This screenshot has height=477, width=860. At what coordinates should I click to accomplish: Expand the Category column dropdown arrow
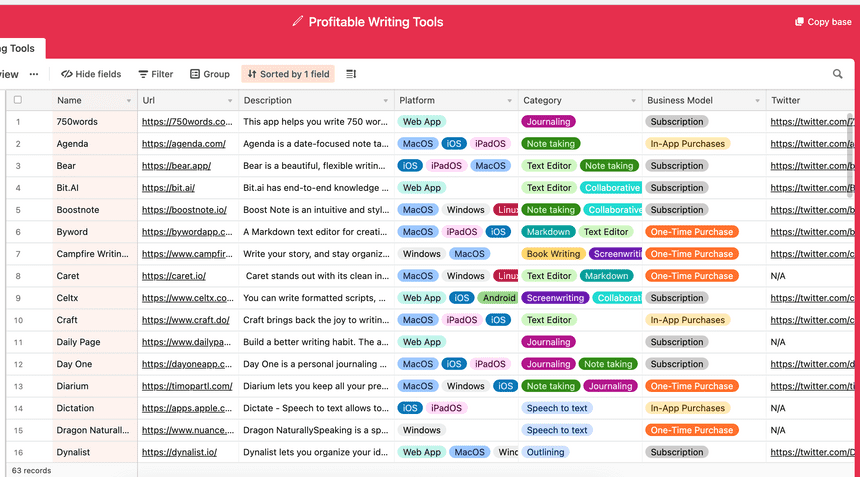tap(633, 101)
